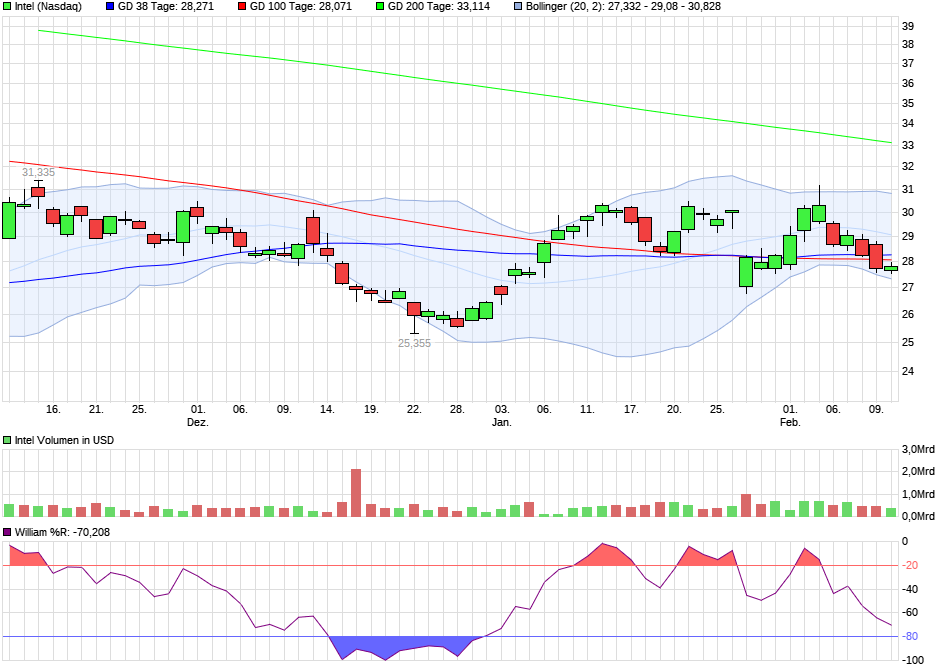The image size is (940, 670).
Task: Click the 'Dez.' month label
Action: pyautogui.click(x=198, y=422)
